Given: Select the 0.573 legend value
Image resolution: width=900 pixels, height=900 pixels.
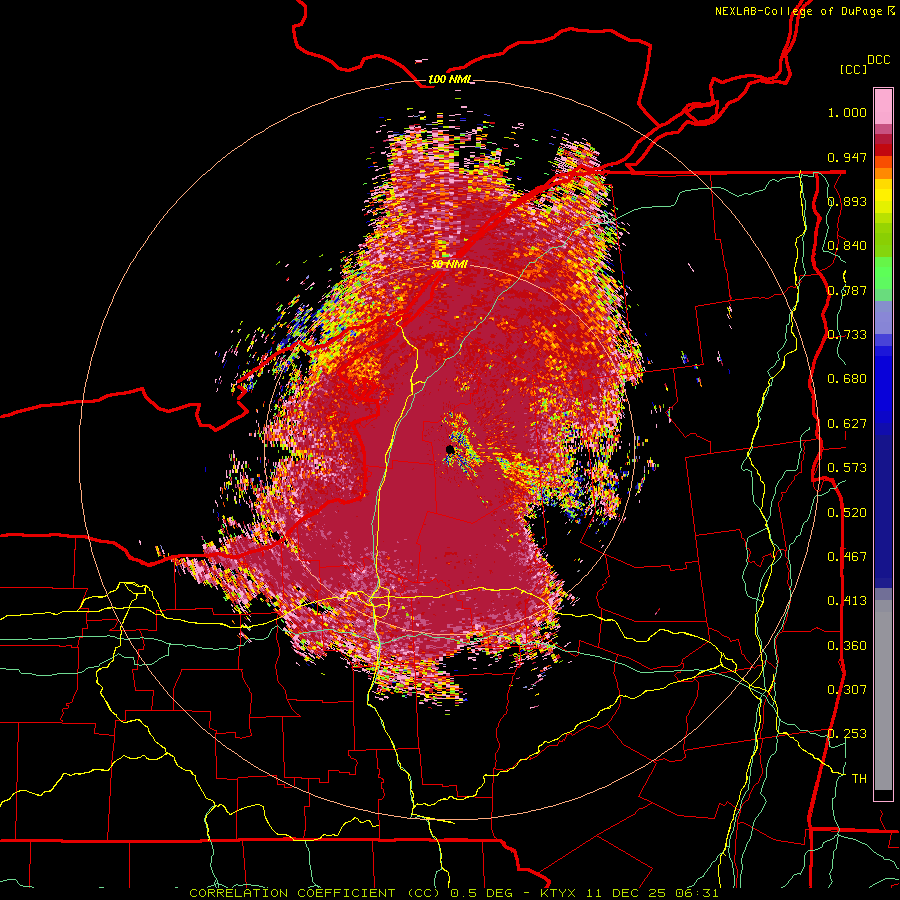Looking at the screenshot, I should (847, 468).
